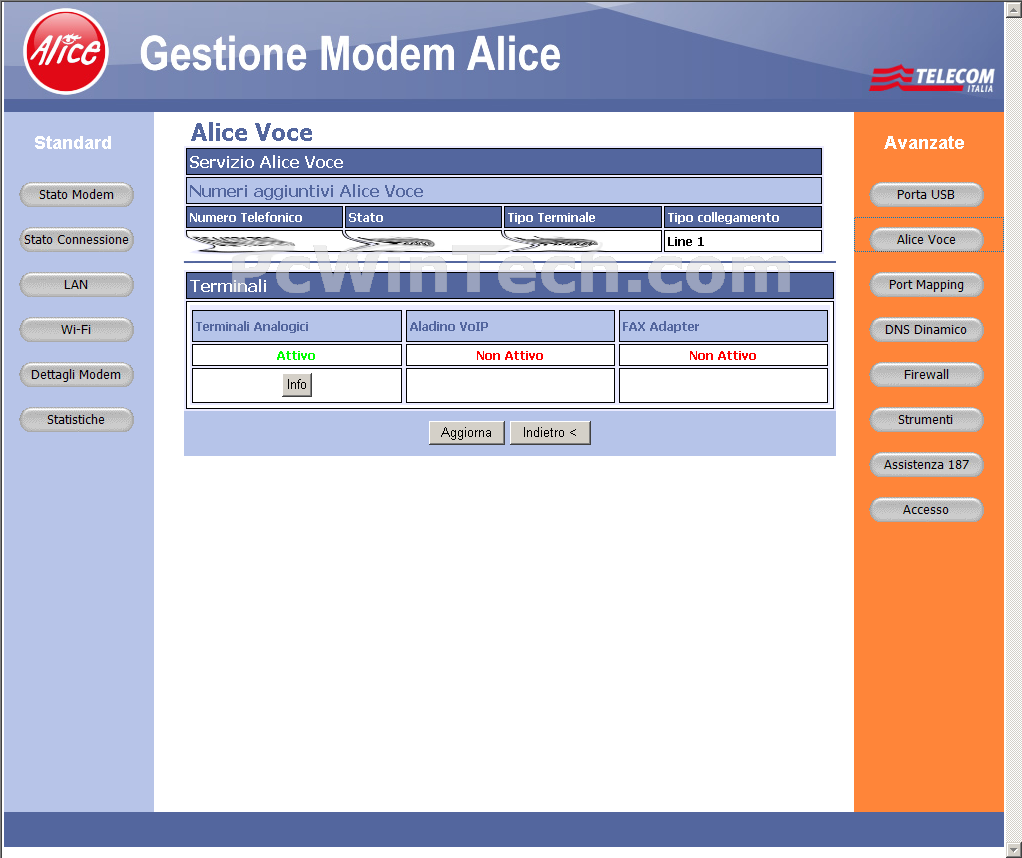Open Assistenza 187 page
The image size is (1022, 858).
[x=926, y=464]
